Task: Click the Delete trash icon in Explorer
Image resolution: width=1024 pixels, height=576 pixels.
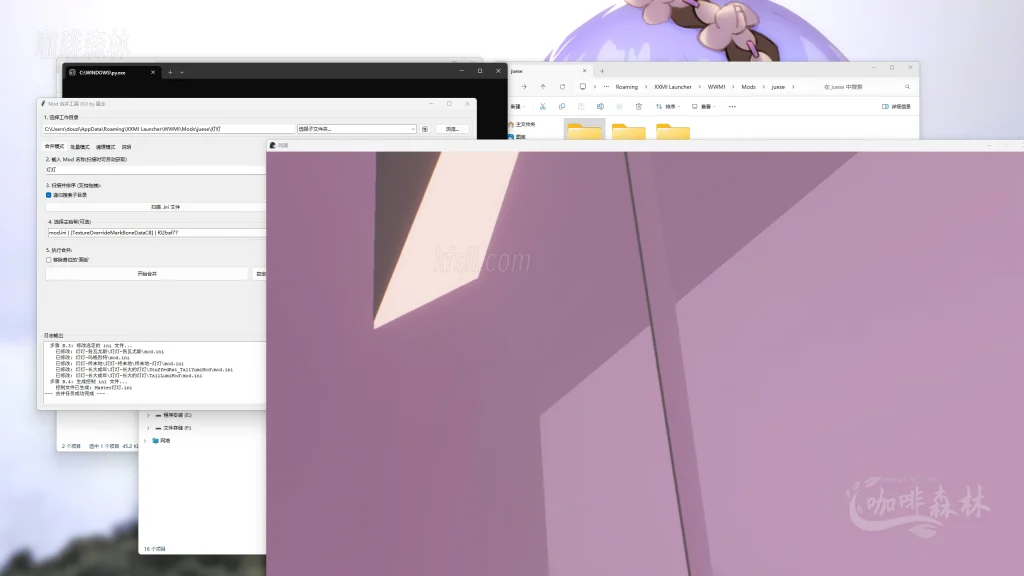Action: point(638,106)
